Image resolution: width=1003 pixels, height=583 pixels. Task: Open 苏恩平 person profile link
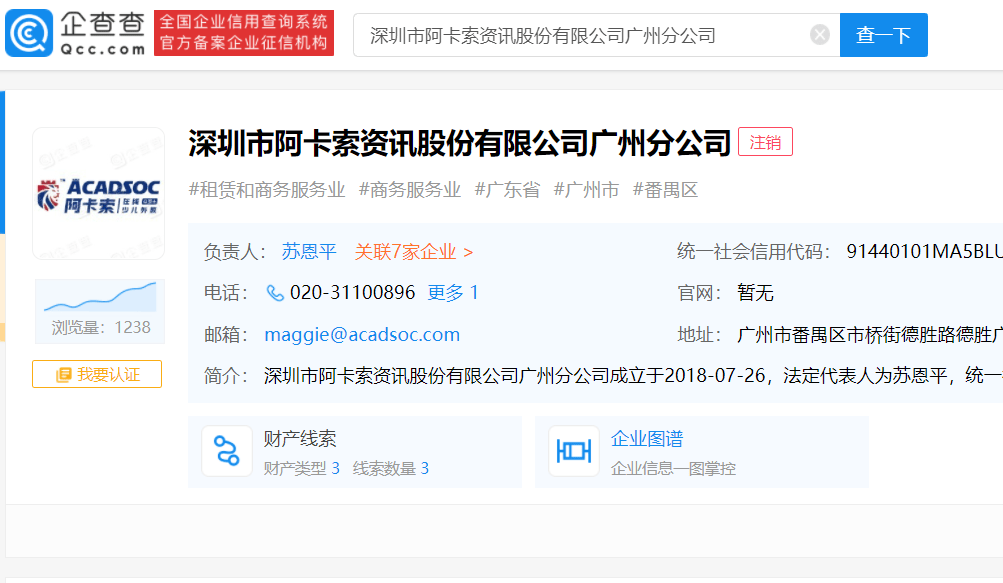coord(309,252)
